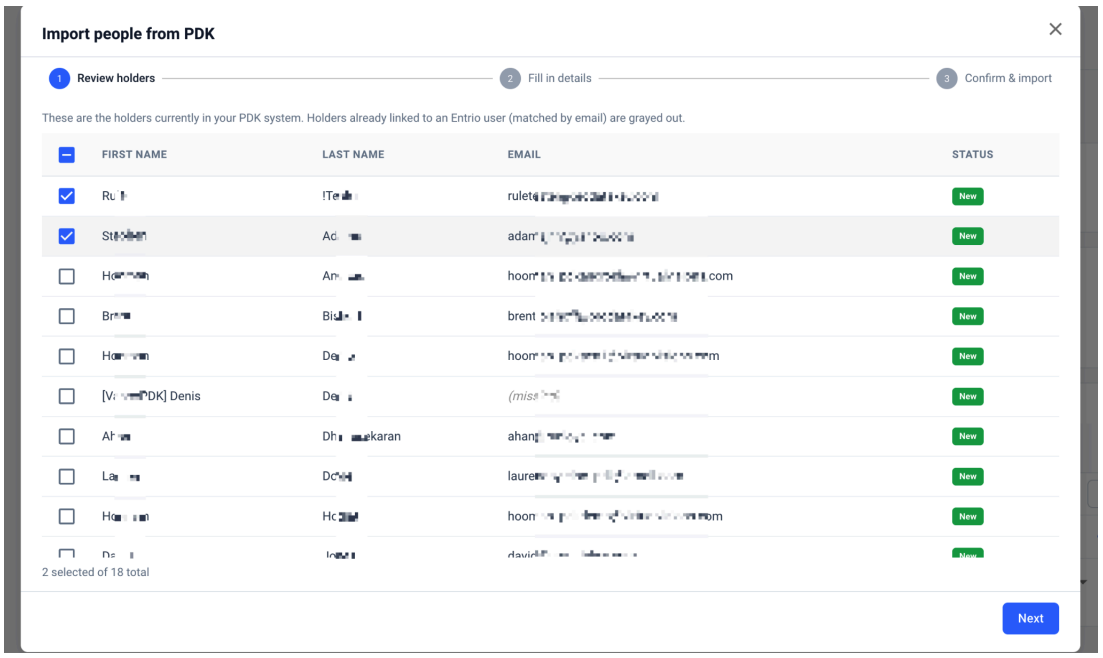The height and width of the screenshot is (658, 1103).
Task: Click step 1 Review holders circle
Action: point(59,78)
